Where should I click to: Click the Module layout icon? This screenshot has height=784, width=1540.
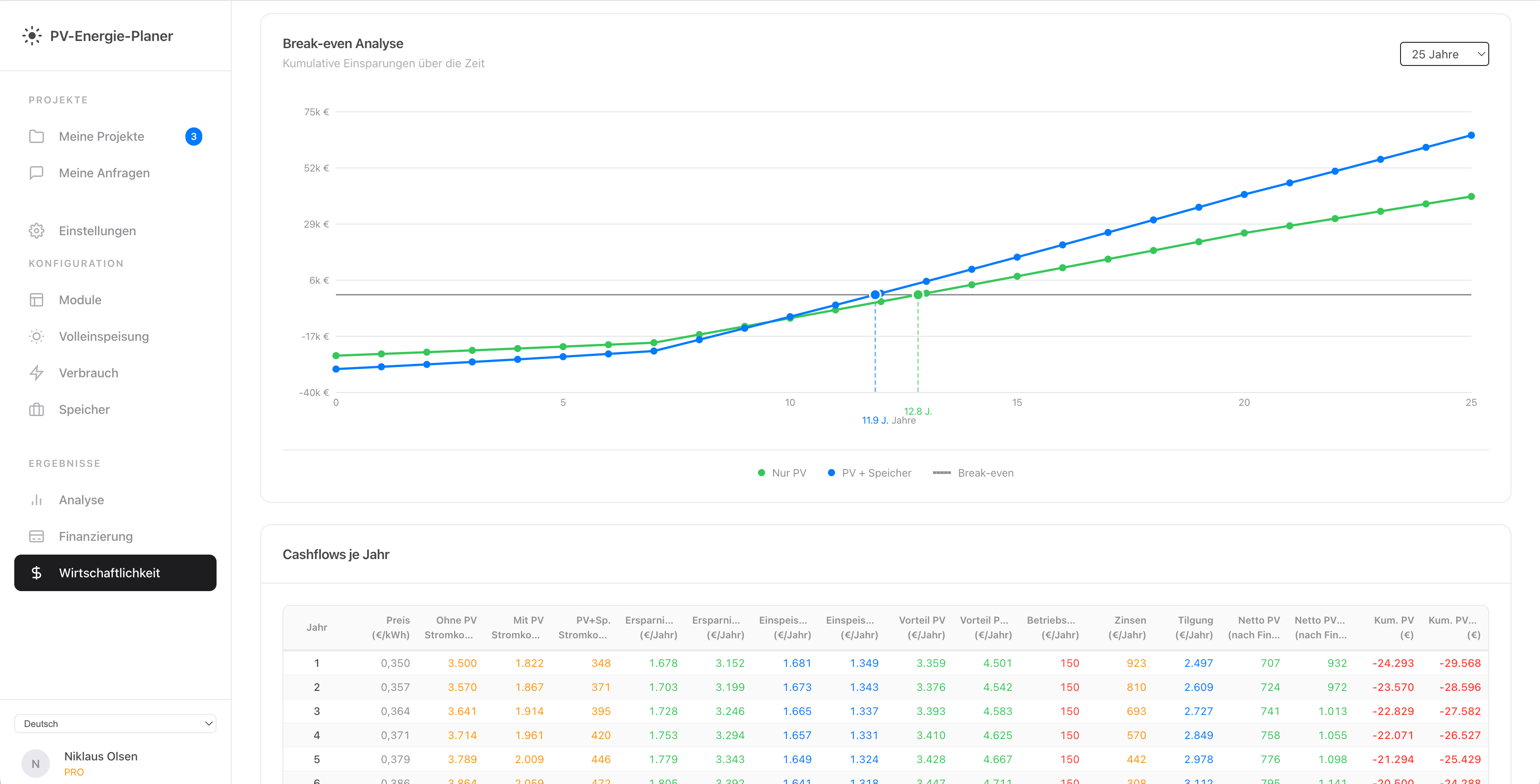(x=37, y=300)
